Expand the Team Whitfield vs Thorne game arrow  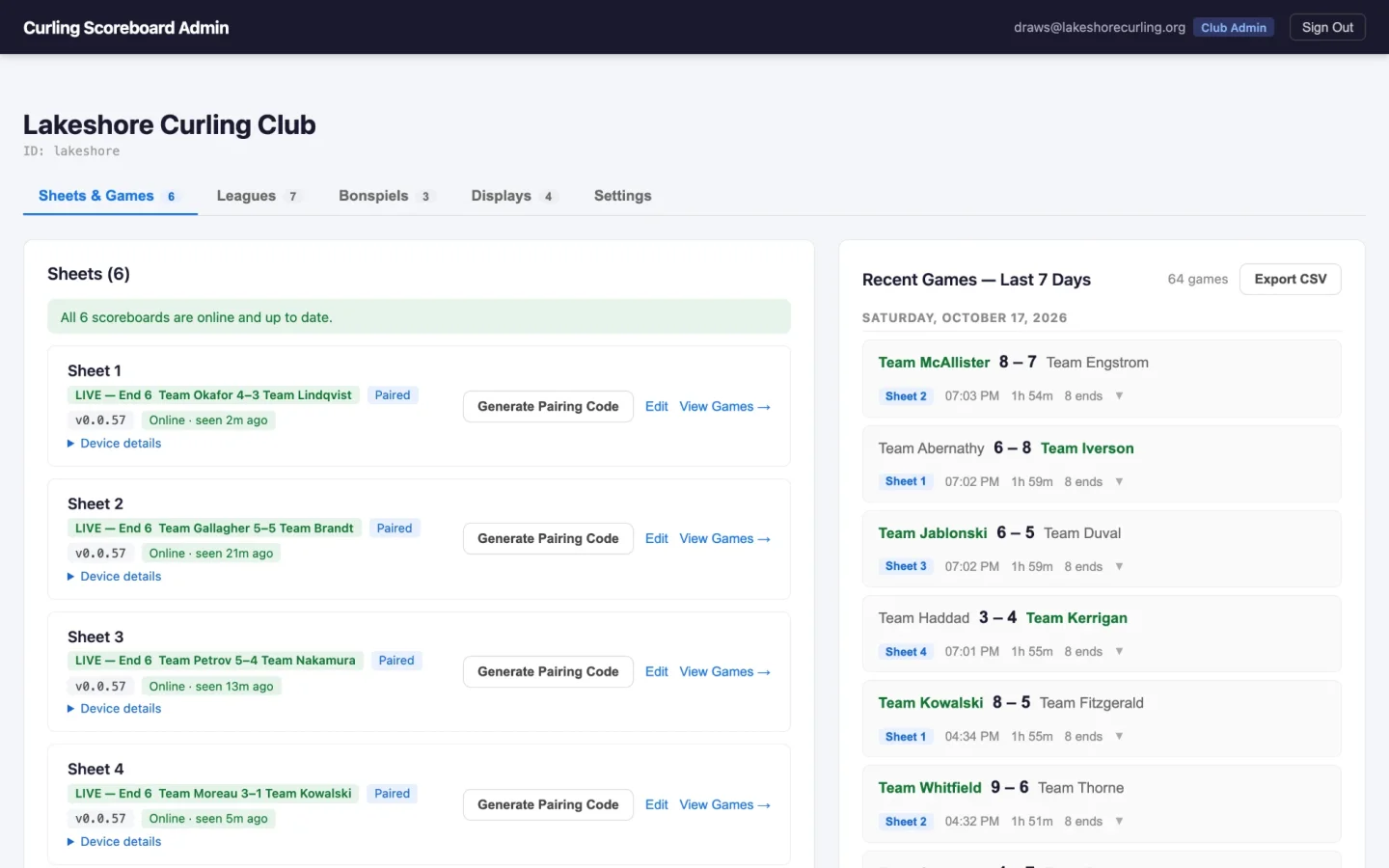(1119, 821)
